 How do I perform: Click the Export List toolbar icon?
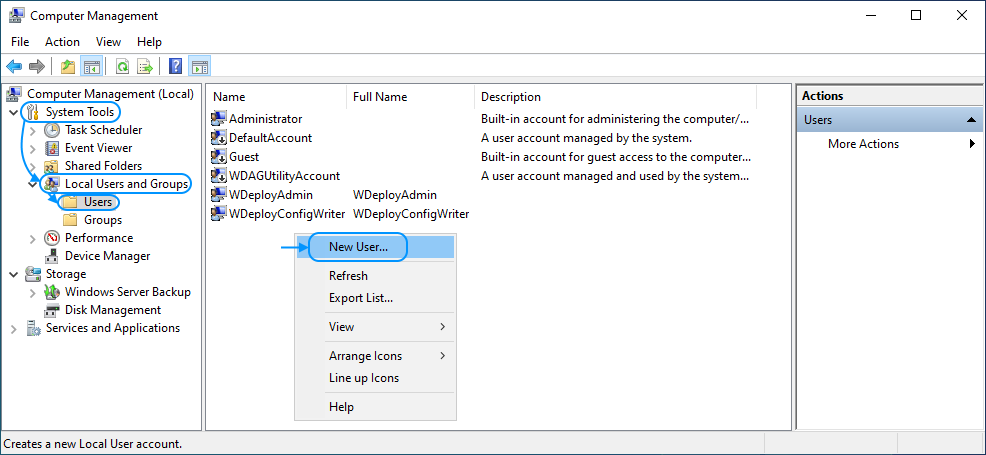pyautogui.click(x=145, y=66)
